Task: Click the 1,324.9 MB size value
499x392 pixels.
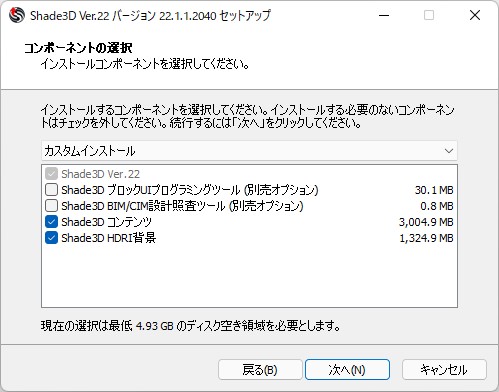Action: [426, 238]
